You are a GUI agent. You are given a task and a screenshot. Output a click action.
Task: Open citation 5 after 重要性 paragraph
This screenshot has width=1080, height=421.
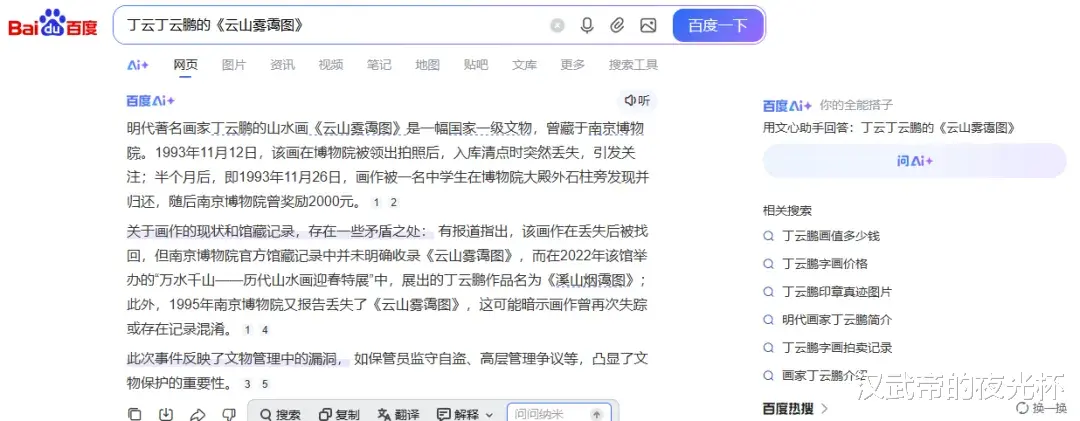click(x=265, y=384)
